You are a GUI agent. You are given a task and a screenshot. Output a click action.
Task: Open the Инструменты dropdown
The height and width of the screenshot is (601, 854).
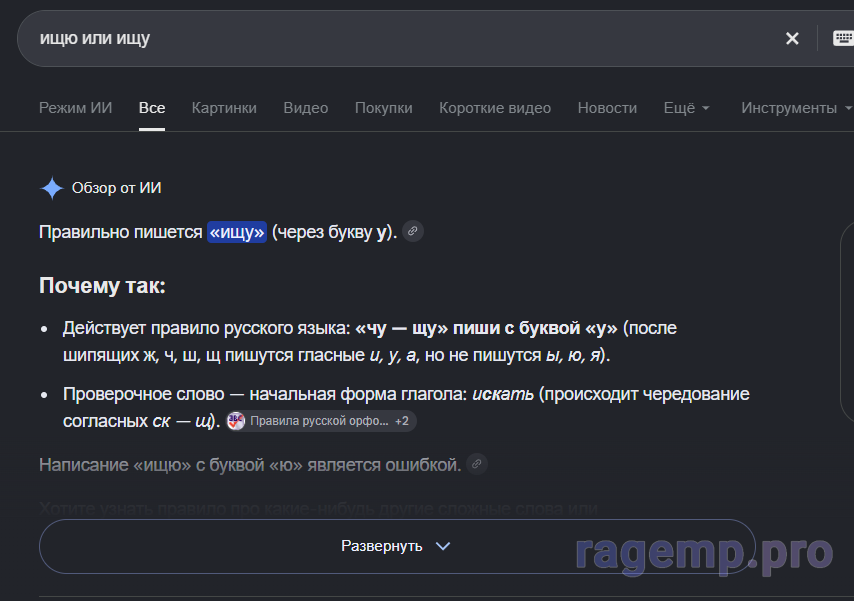tap(796, 108)
